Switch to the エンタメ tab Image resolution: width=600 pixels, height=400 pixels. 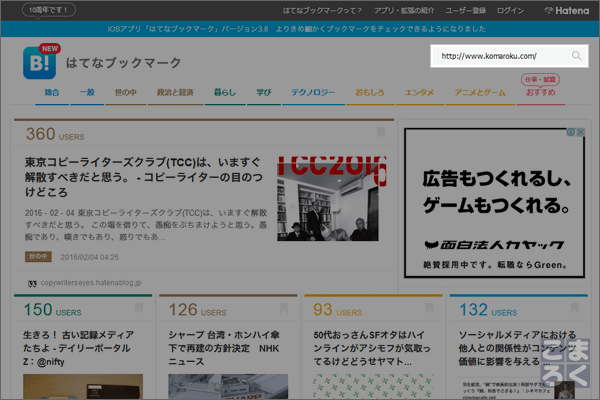click(420, 92)
